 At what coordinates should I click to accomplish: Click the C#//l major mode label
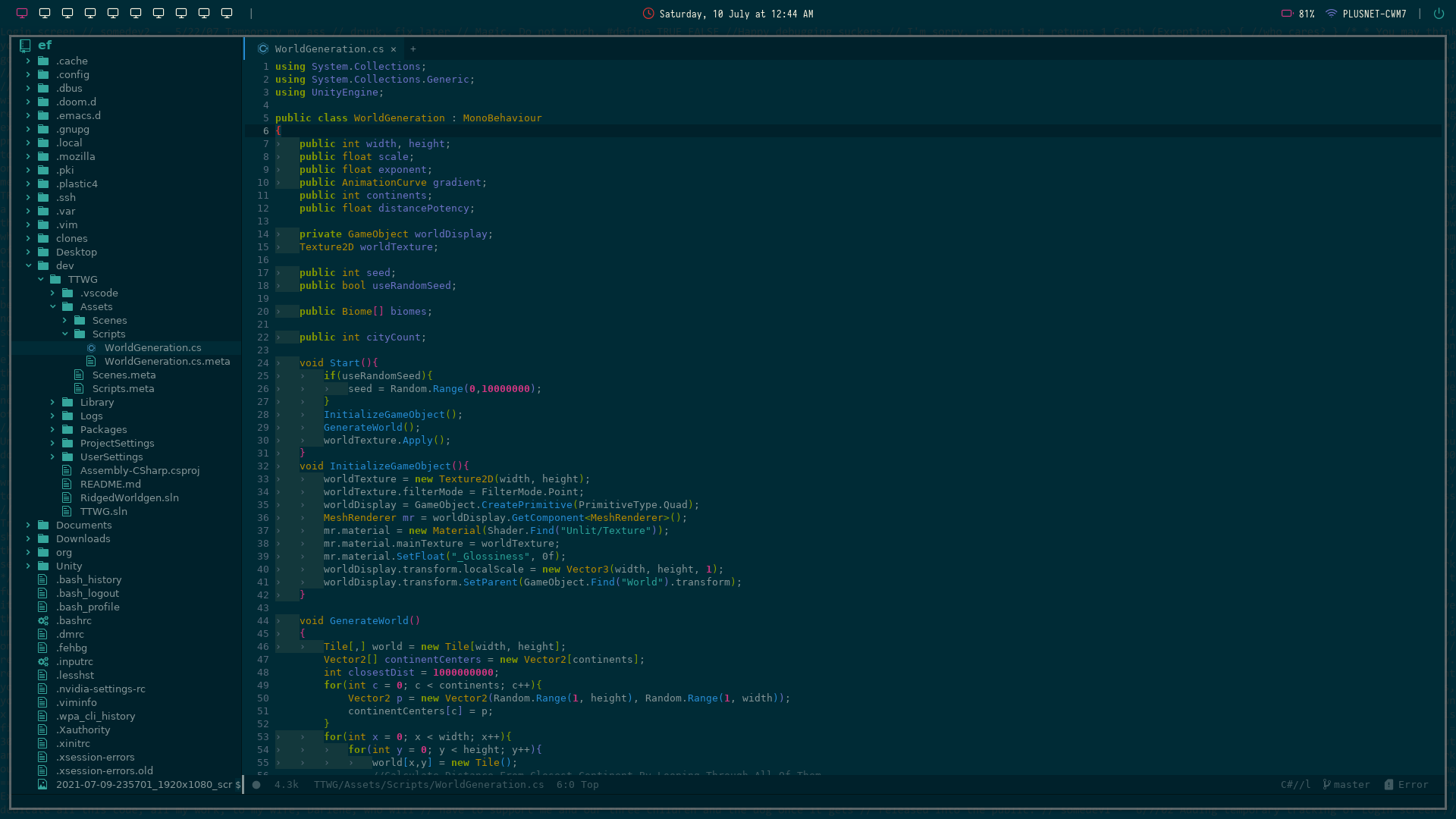click(x=1295, y=785)
